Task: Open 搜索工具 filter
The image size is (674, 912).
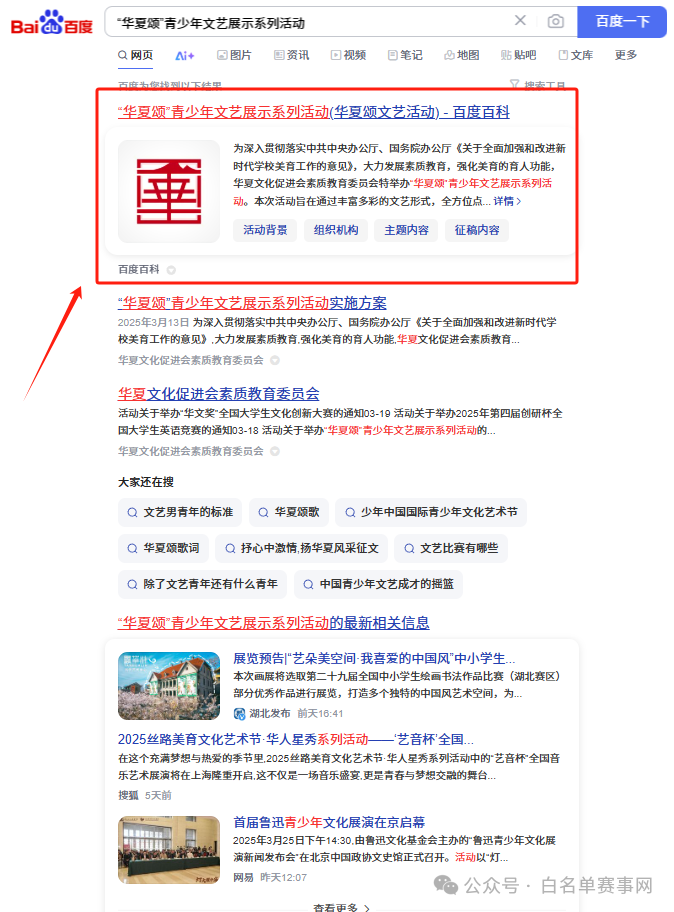Action: click(537, 86)
